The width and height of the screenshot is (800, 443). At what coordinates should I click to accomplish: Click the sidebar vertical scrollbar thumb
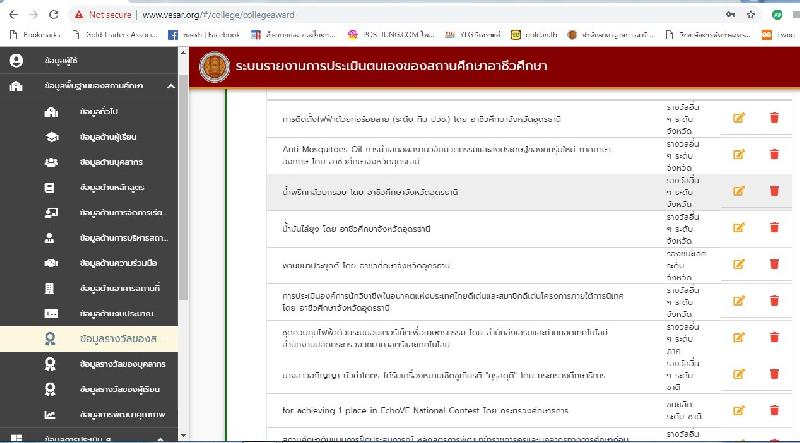(183, 186)
